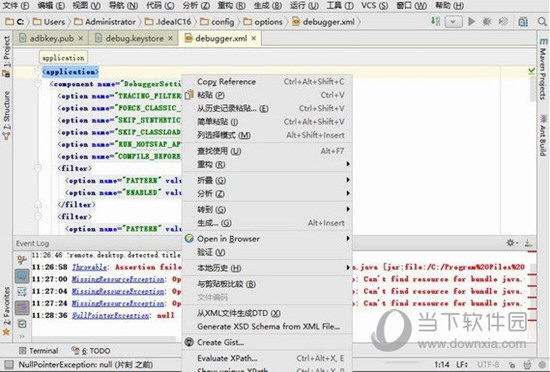Screen dimensions: 550x372
Task: Click mark-all-as-read check icon in Event Log
Action: pyautogui.click(x=22, y=324)
